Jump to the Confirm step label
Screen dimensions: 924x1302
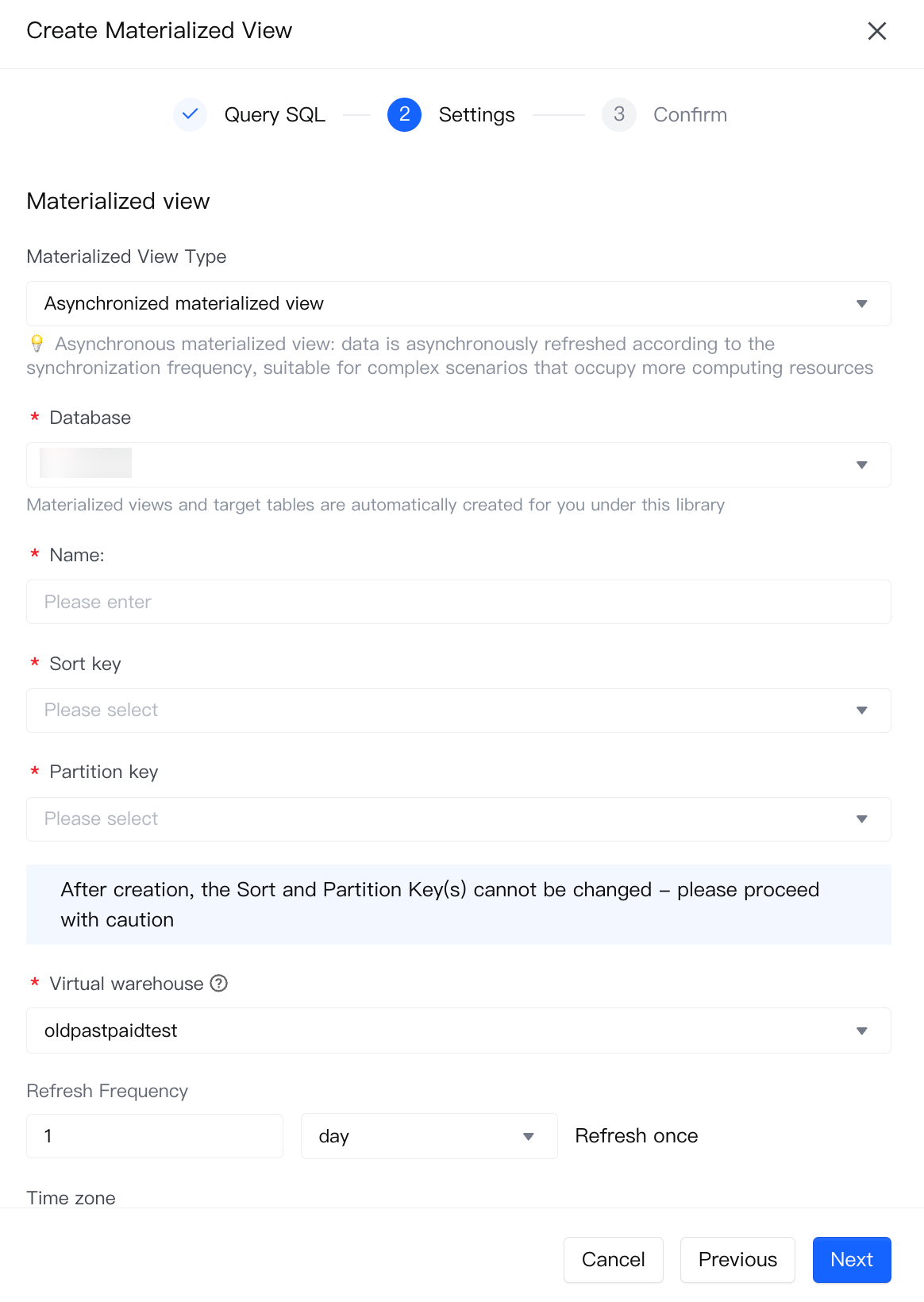point(690,115)
